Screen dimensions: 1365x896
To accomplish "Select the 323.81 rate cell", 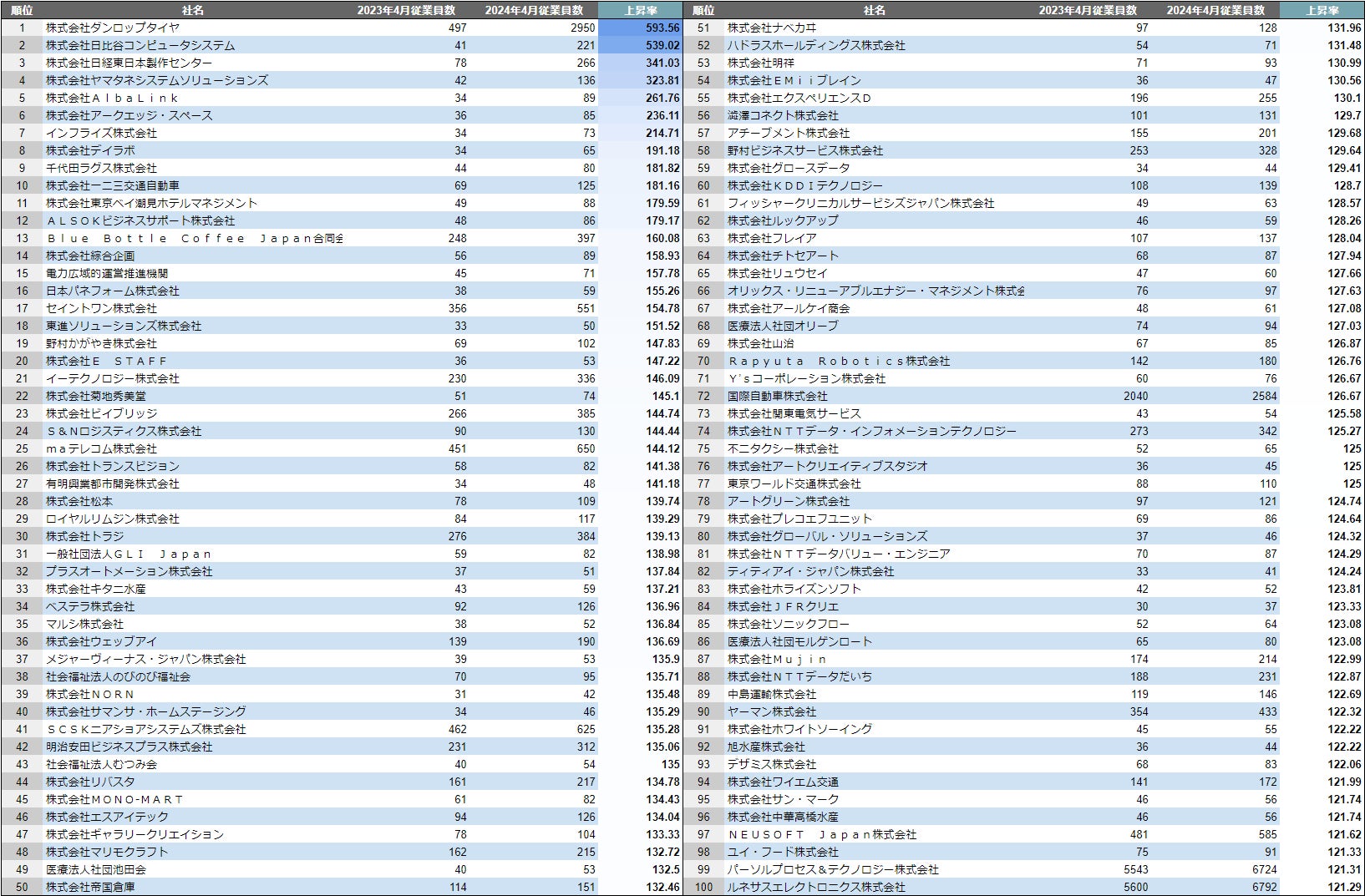I will coord(662,80).
